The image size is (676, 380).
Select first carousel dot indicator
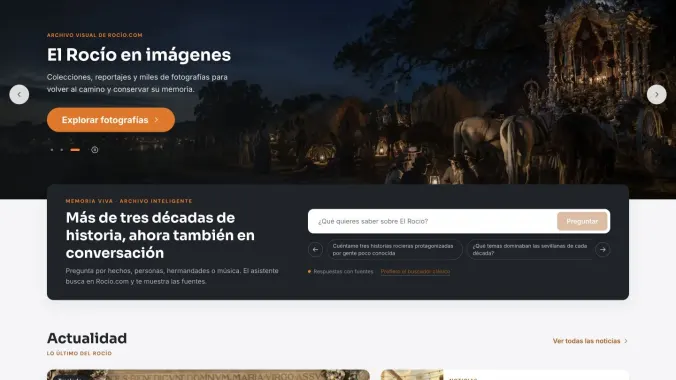click(52, 150)
